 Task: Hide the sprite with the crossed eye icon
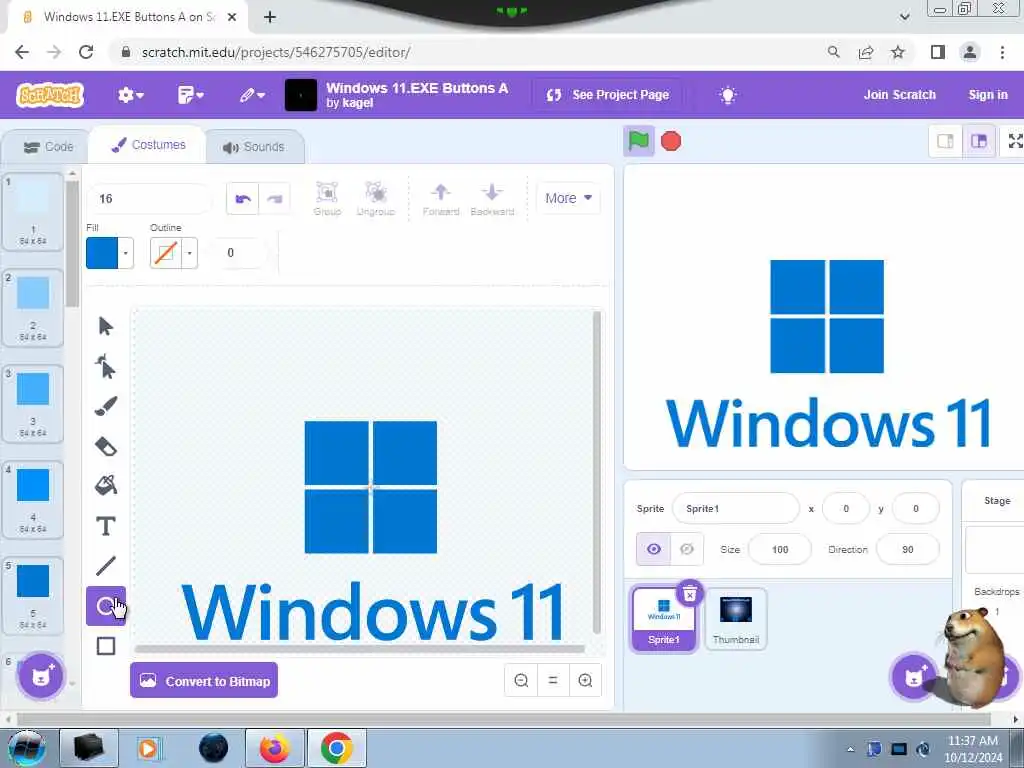(687, 549)
